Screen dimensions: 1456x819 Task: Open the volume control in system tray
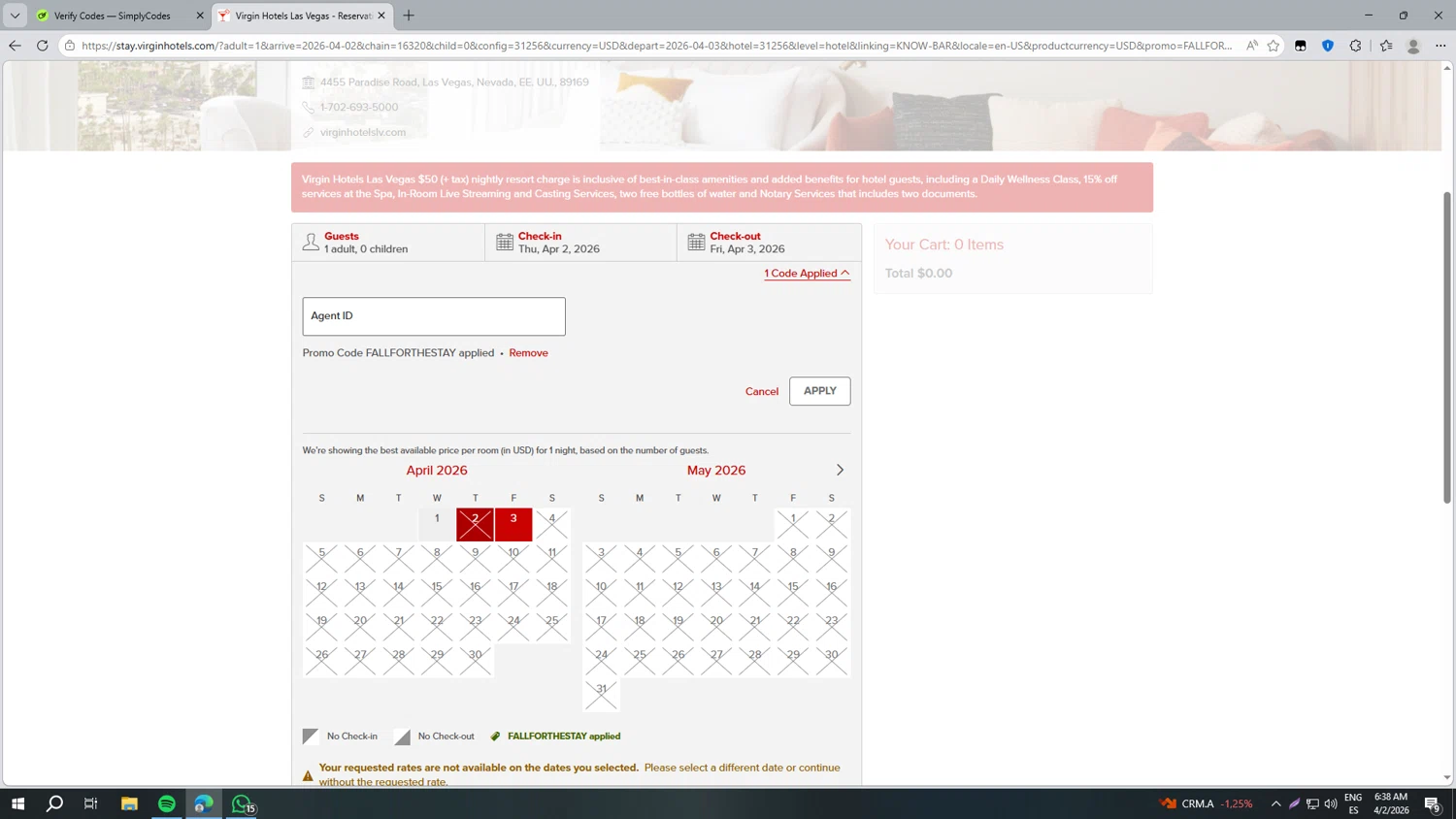pos(1331,803)
